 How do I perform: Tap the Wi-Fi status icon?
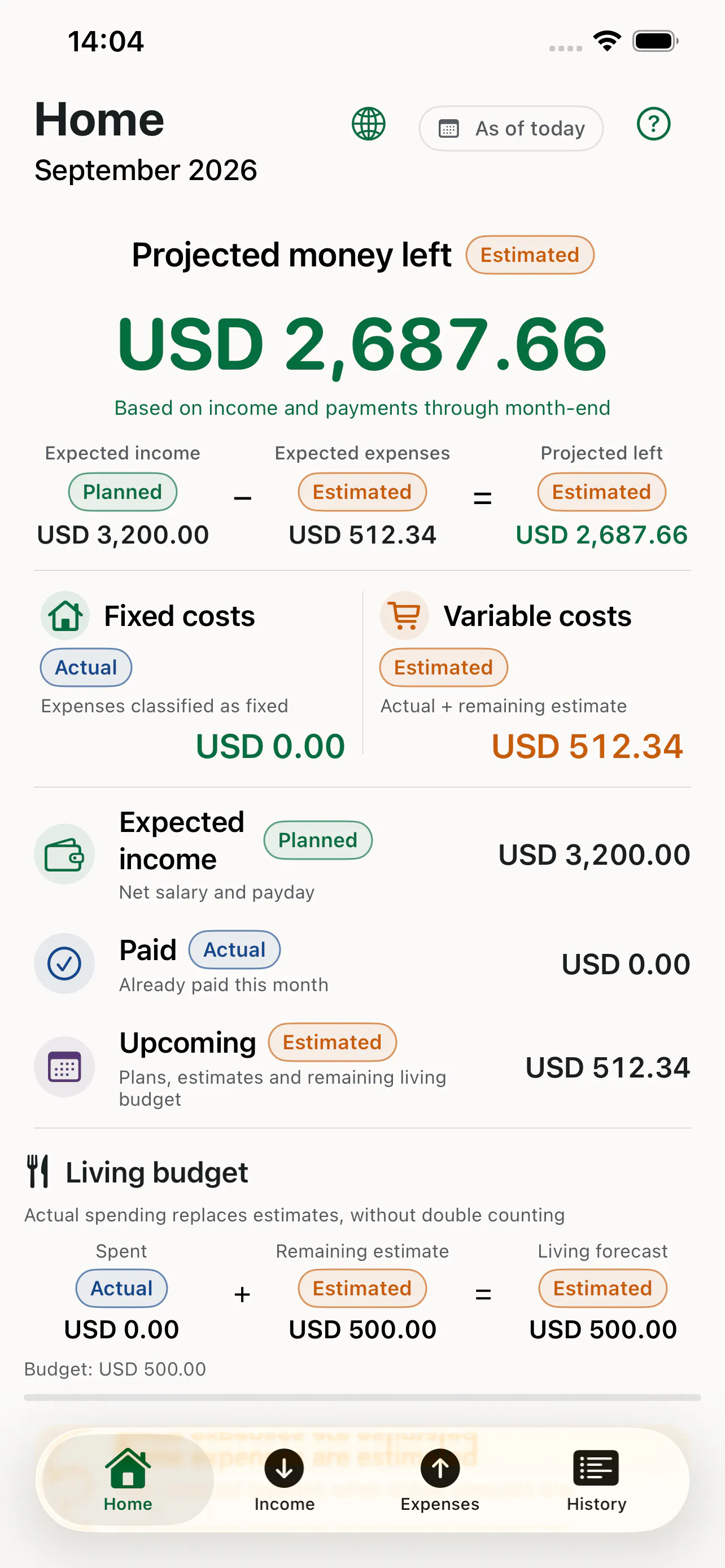coord(607,41)
